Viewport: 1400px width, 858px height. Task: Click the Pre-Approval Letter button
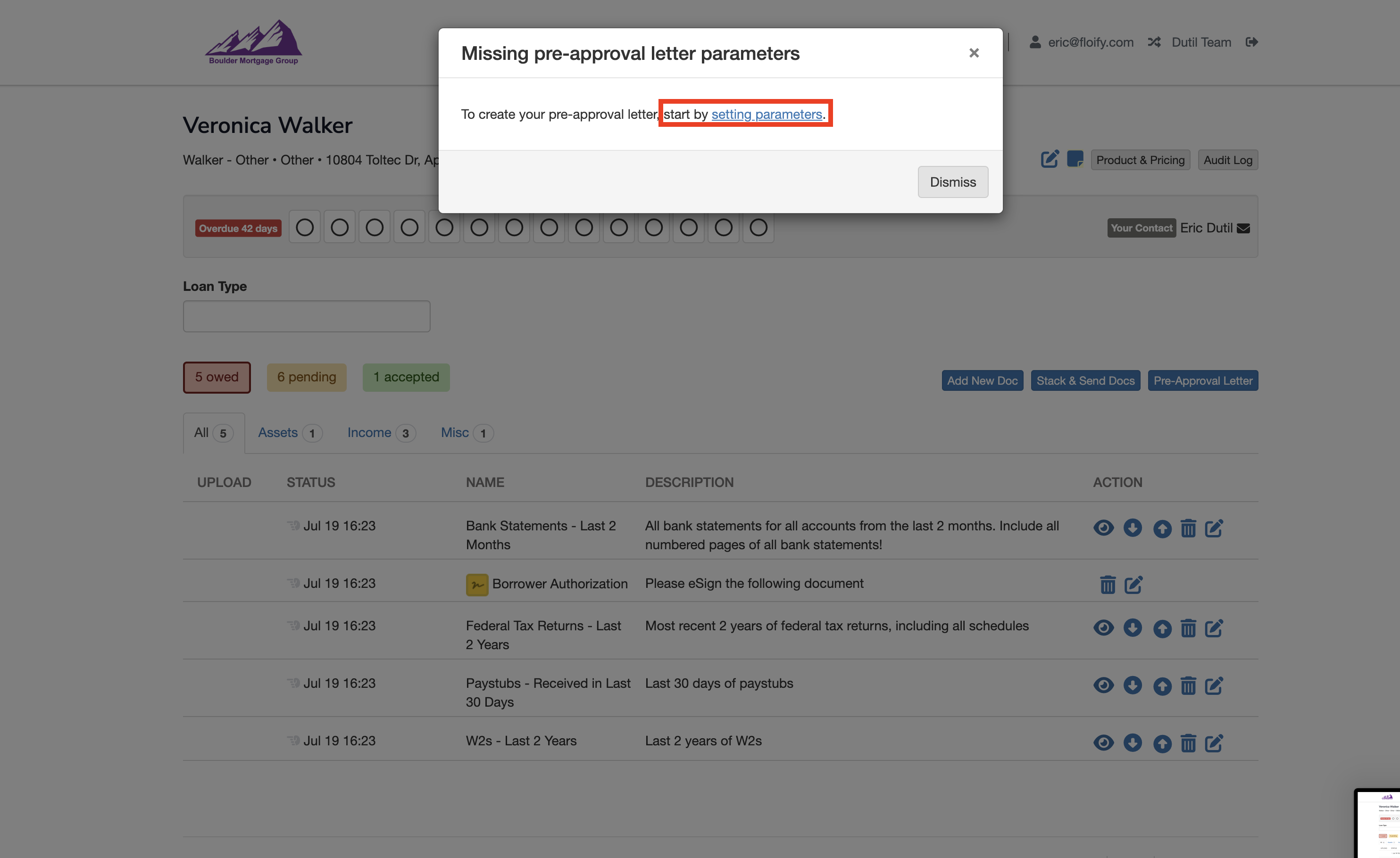point(1202,380)
